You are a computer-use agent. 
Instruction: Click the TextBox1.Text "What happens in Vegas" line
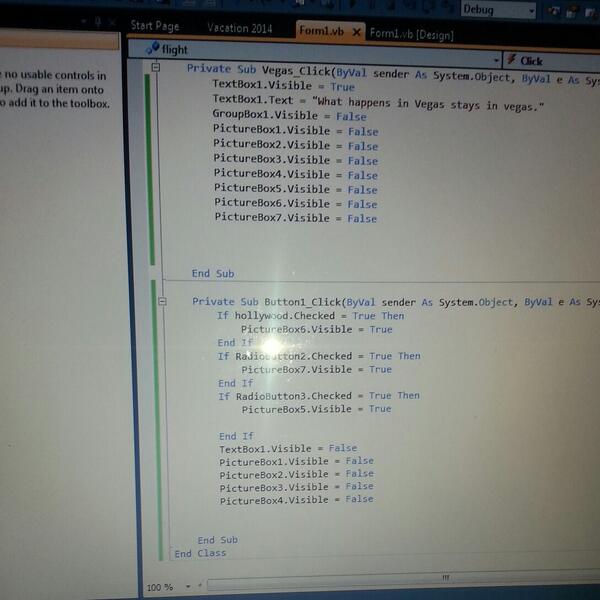378,102
